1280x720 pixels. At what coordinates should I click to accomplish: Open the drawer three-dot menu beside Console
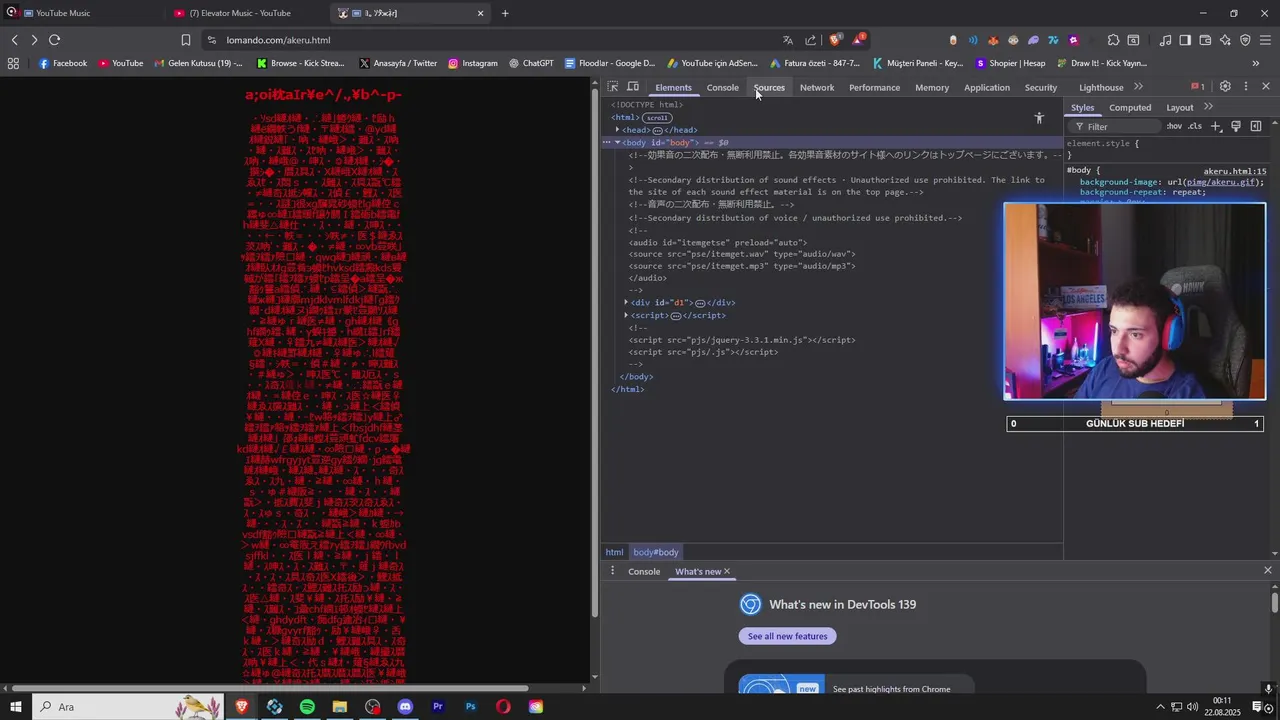[613, 571]
